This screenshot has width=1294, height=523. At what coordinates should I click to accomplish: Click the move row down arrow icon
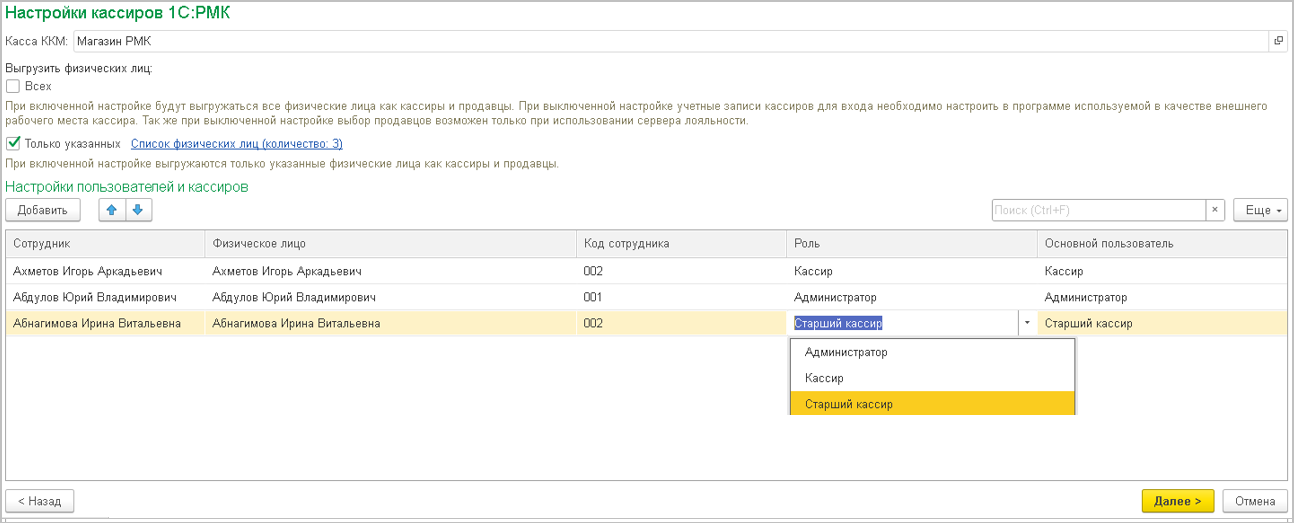(137, 210)
